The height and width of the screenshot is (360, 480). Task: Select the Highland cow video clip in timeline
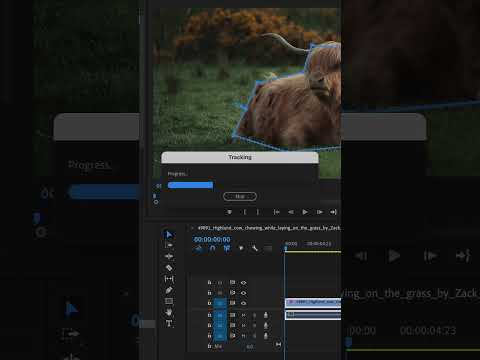(x=313, y=303)
